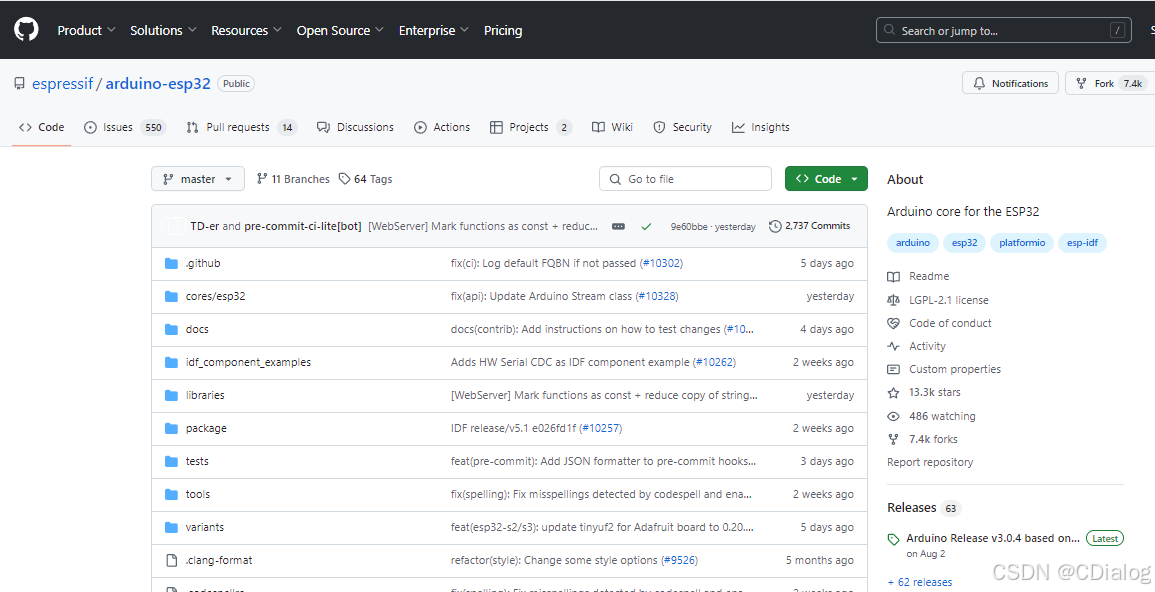Viewport: 1155px width, 592px height.
Task: Open the Pull requests tab
Action: pos(241,127)
